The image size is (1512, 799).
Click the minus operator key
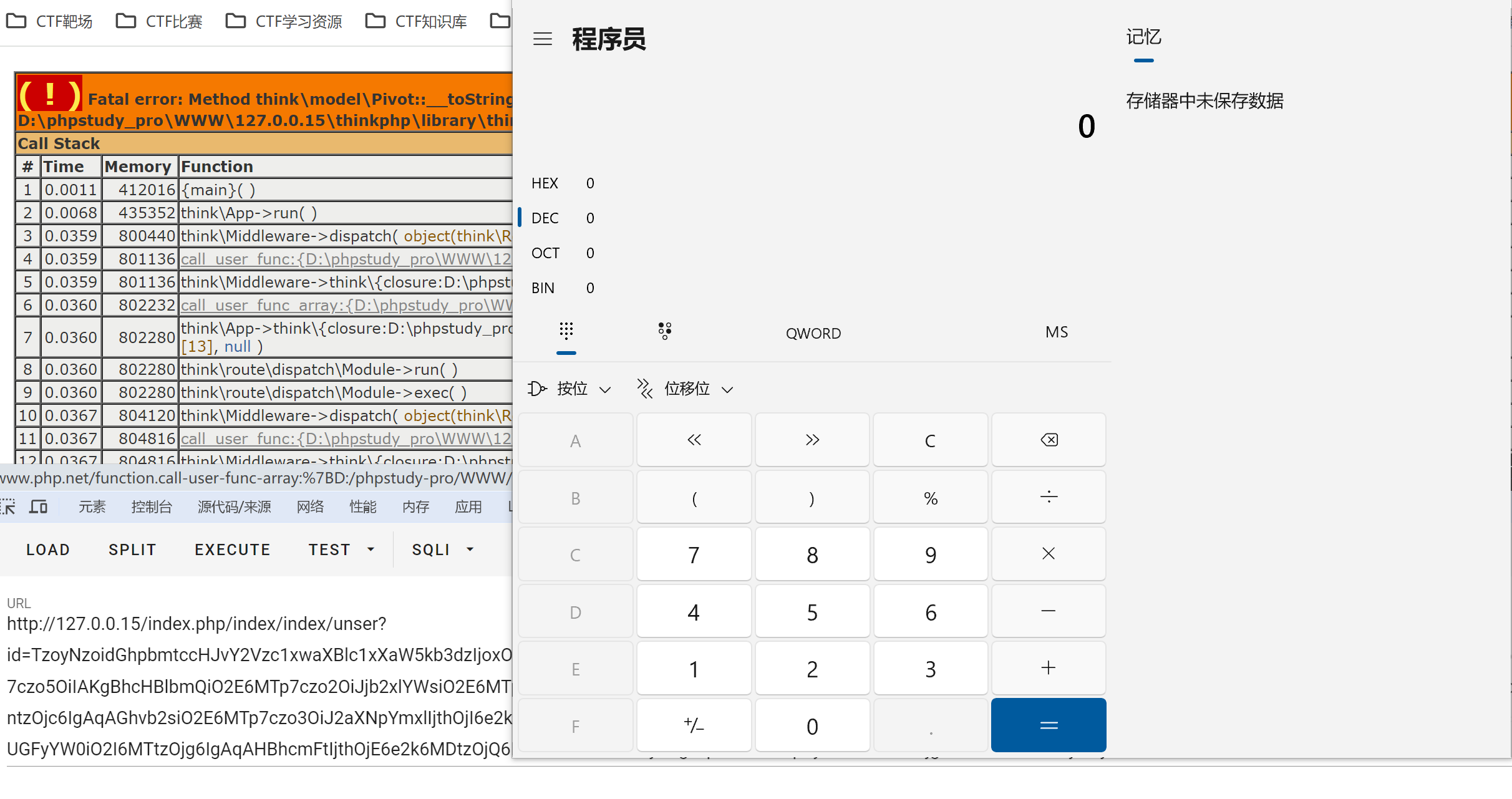tap(1049, 611)
